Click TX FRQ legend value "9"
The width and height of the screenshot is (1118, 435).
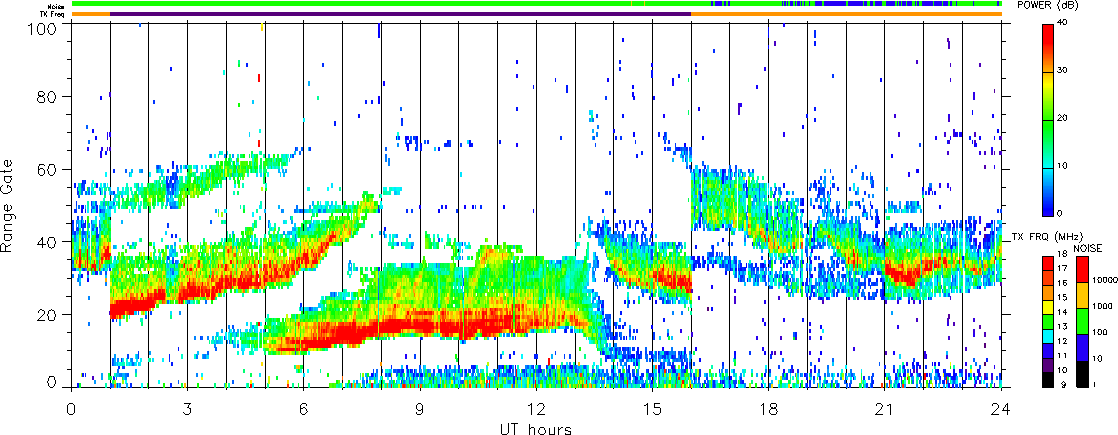click(x=1063, y=384)
